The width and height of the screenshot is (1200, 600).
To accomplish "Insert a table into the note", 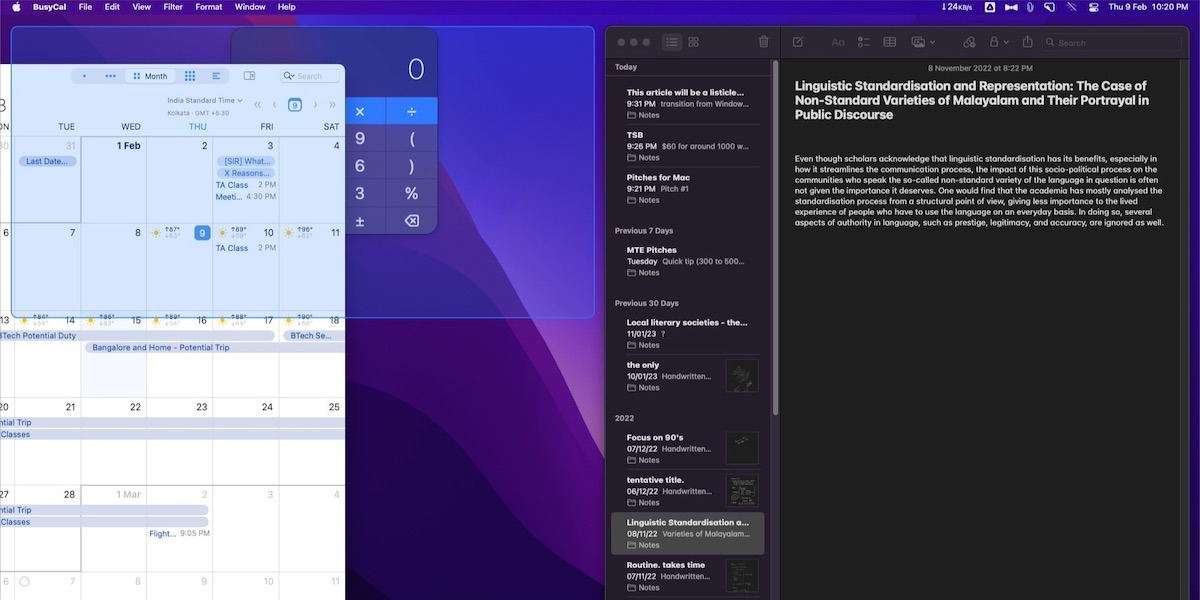I will 888,42.
